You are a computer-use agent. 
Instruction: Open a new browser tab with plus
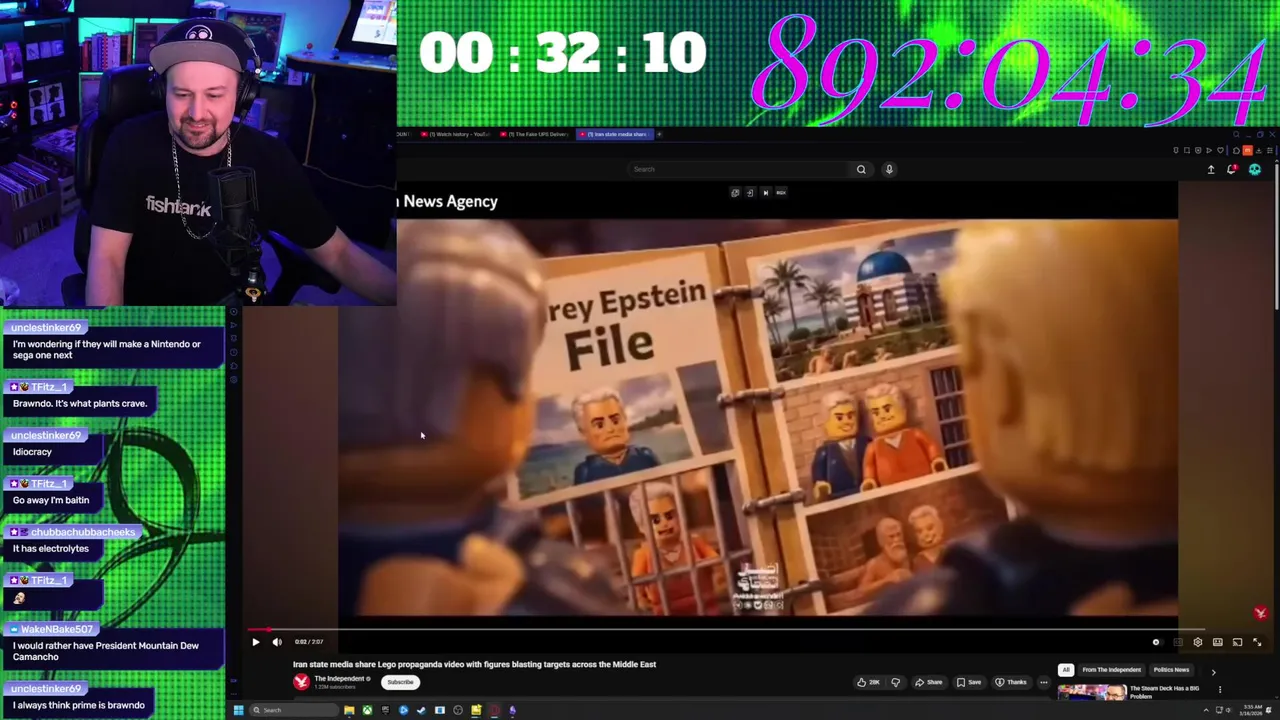point(659,134)
